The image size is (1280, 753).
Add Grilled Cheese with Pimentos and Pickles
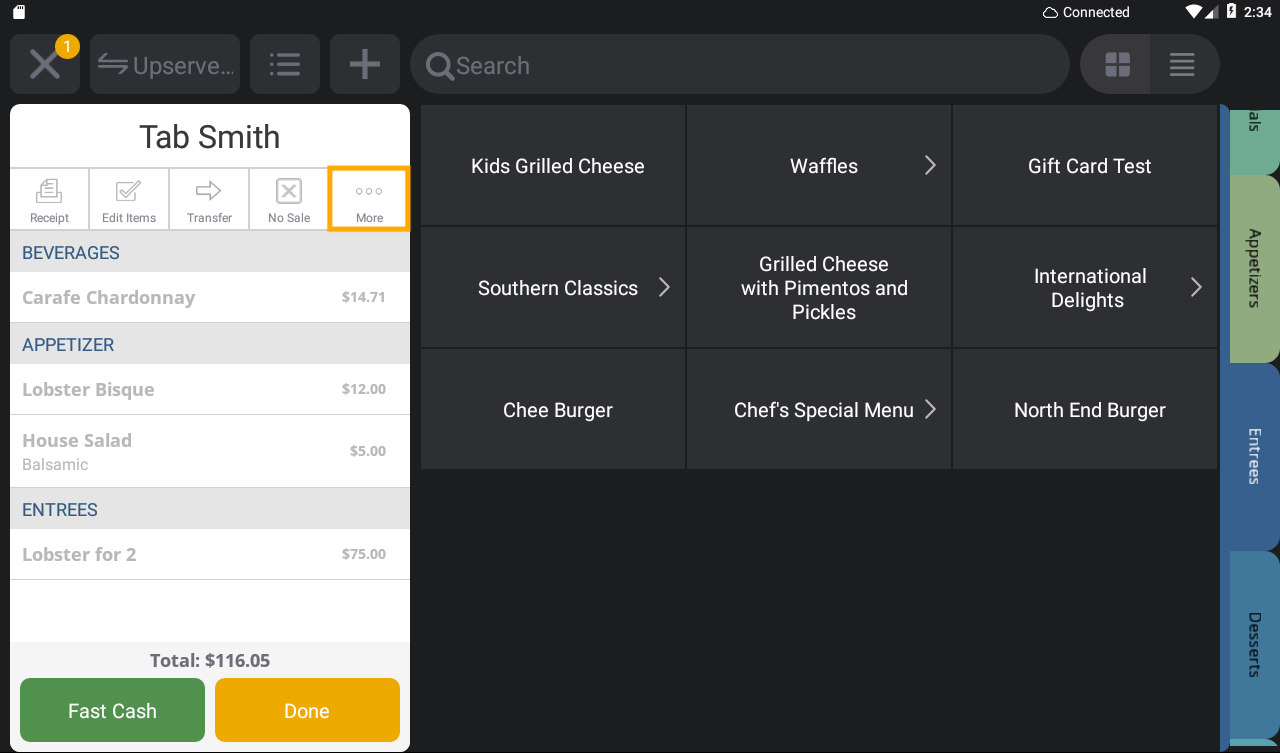coord(819,288)
